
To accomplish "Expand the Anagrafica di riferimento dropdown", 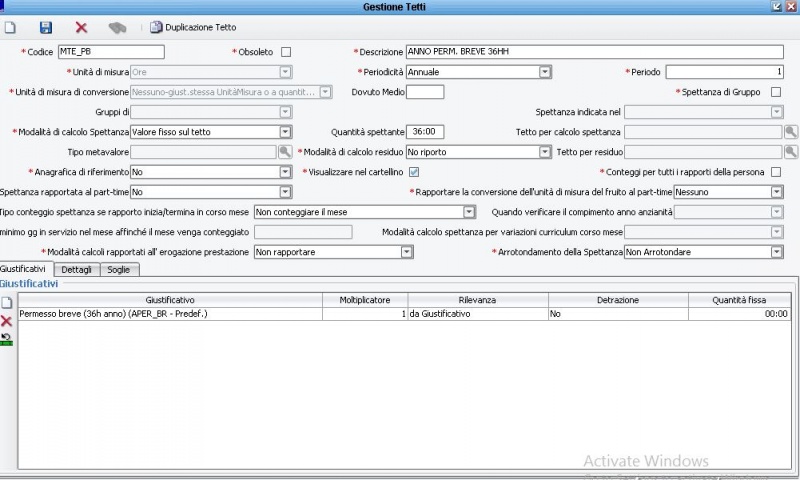I will click(286, 172).
